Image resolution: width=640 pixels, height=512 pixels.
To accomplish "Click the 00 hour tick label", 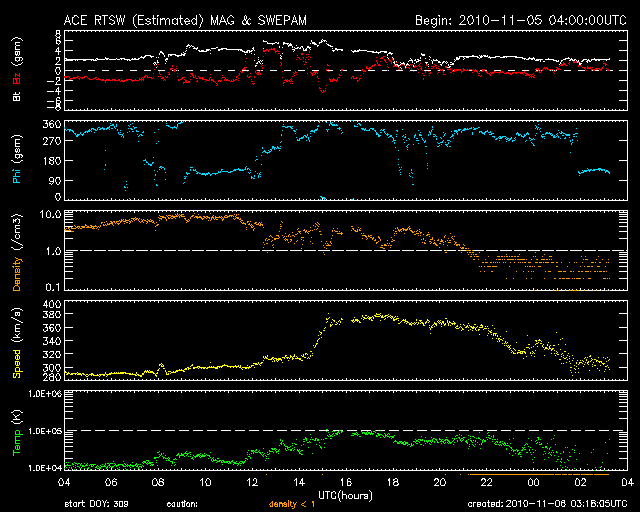I will pos(533,483).
